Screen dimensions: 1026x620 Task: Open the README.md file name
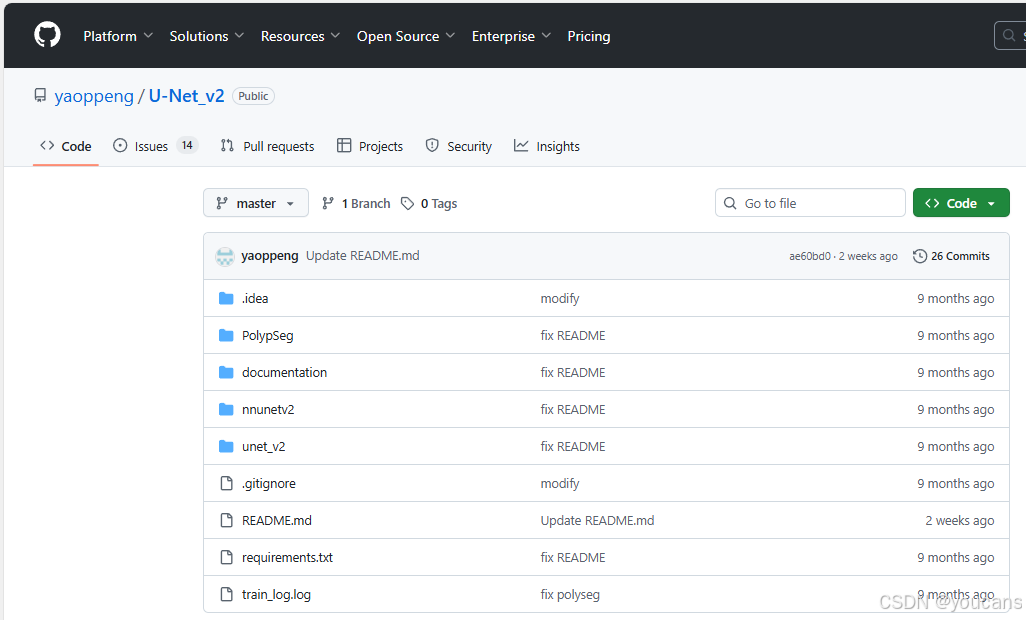pos(277,521)
